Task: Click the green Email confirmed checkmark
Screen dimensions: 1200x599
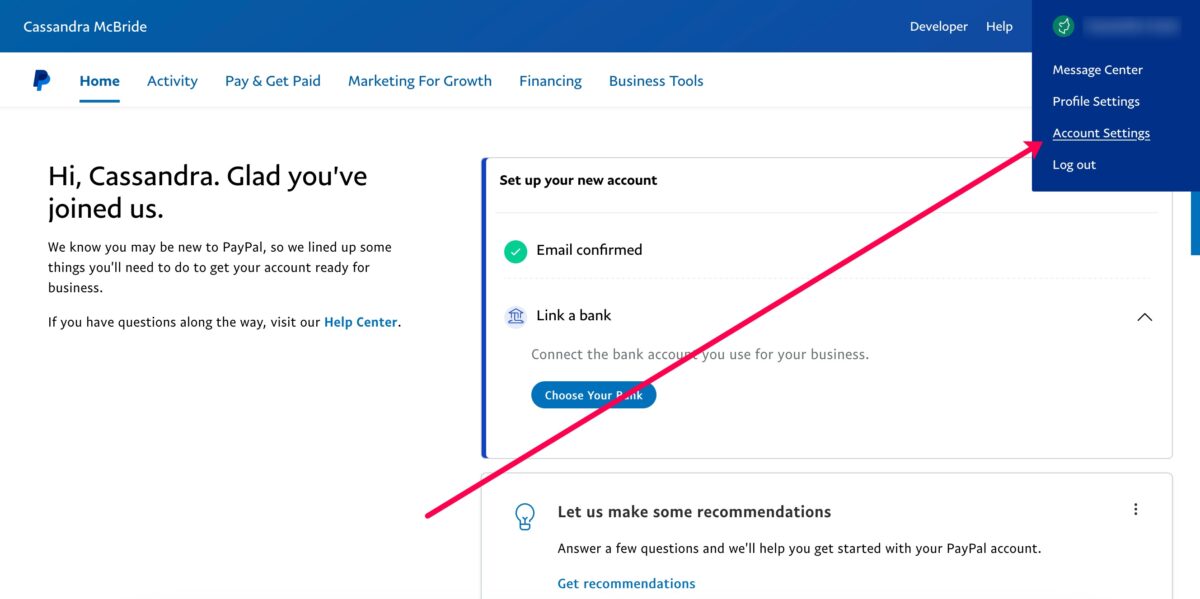Action: click(515, 251)
